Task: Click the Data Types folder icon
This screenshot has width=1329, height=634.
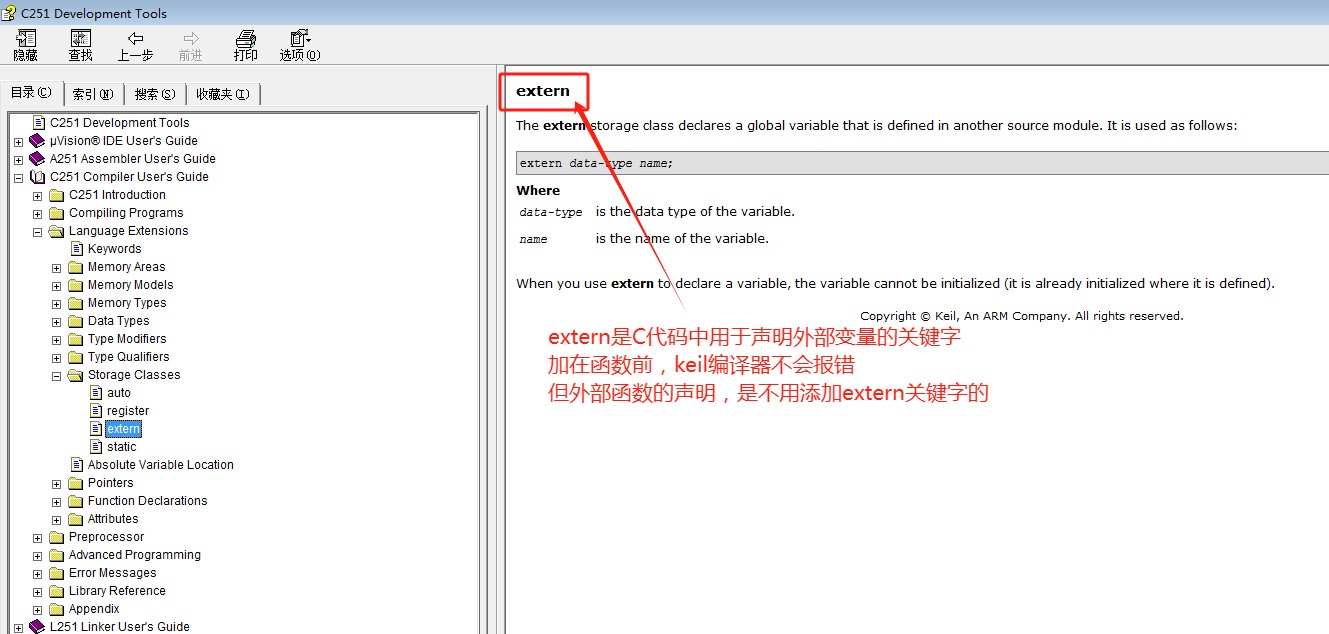Action: [x=75, y=321]
